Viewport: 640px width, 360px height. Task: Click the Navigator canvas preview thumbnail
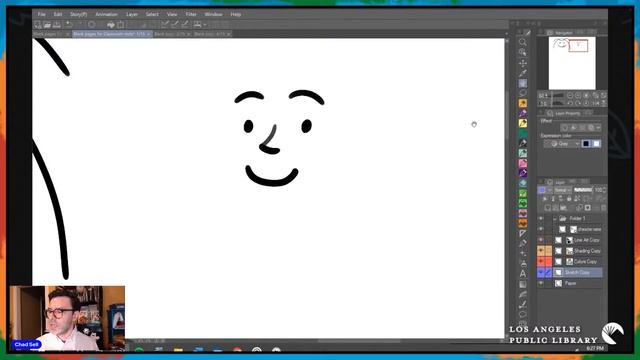[572, 63]
